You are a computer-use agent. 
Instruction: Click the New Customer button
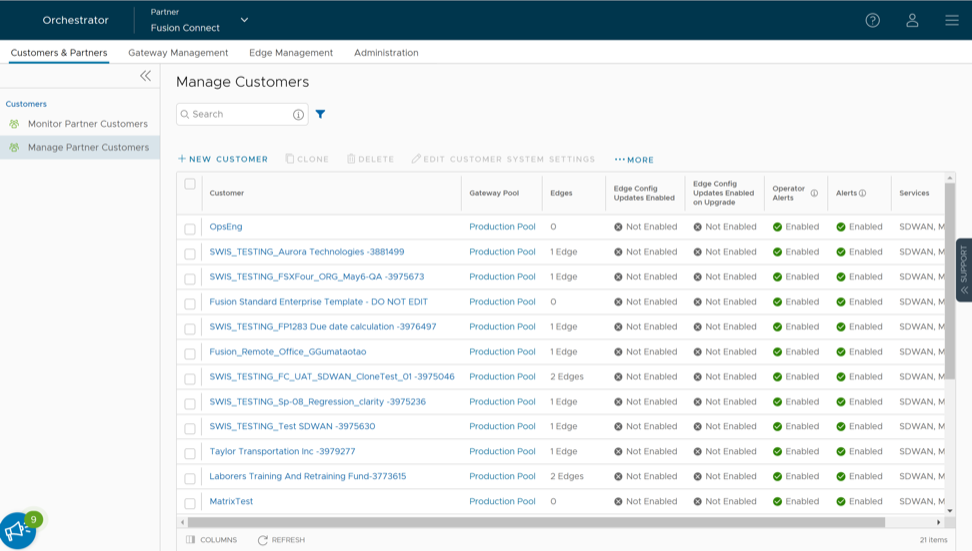(223, 160)
